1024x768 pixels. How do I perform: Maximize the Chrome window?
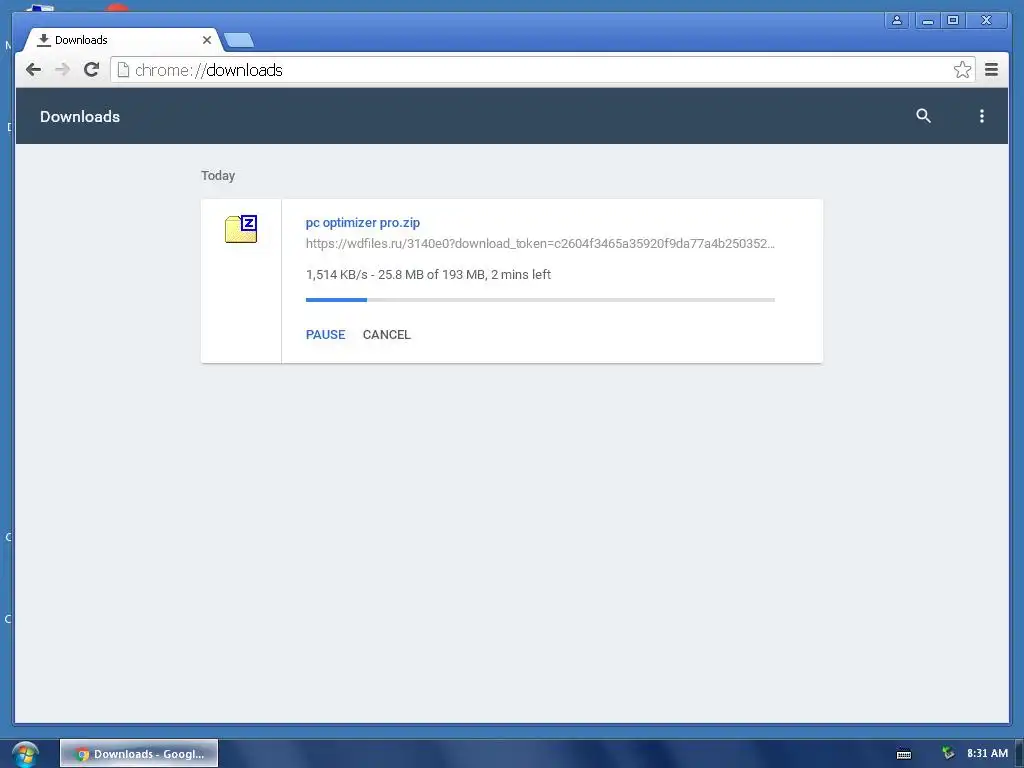coord(953,20)
